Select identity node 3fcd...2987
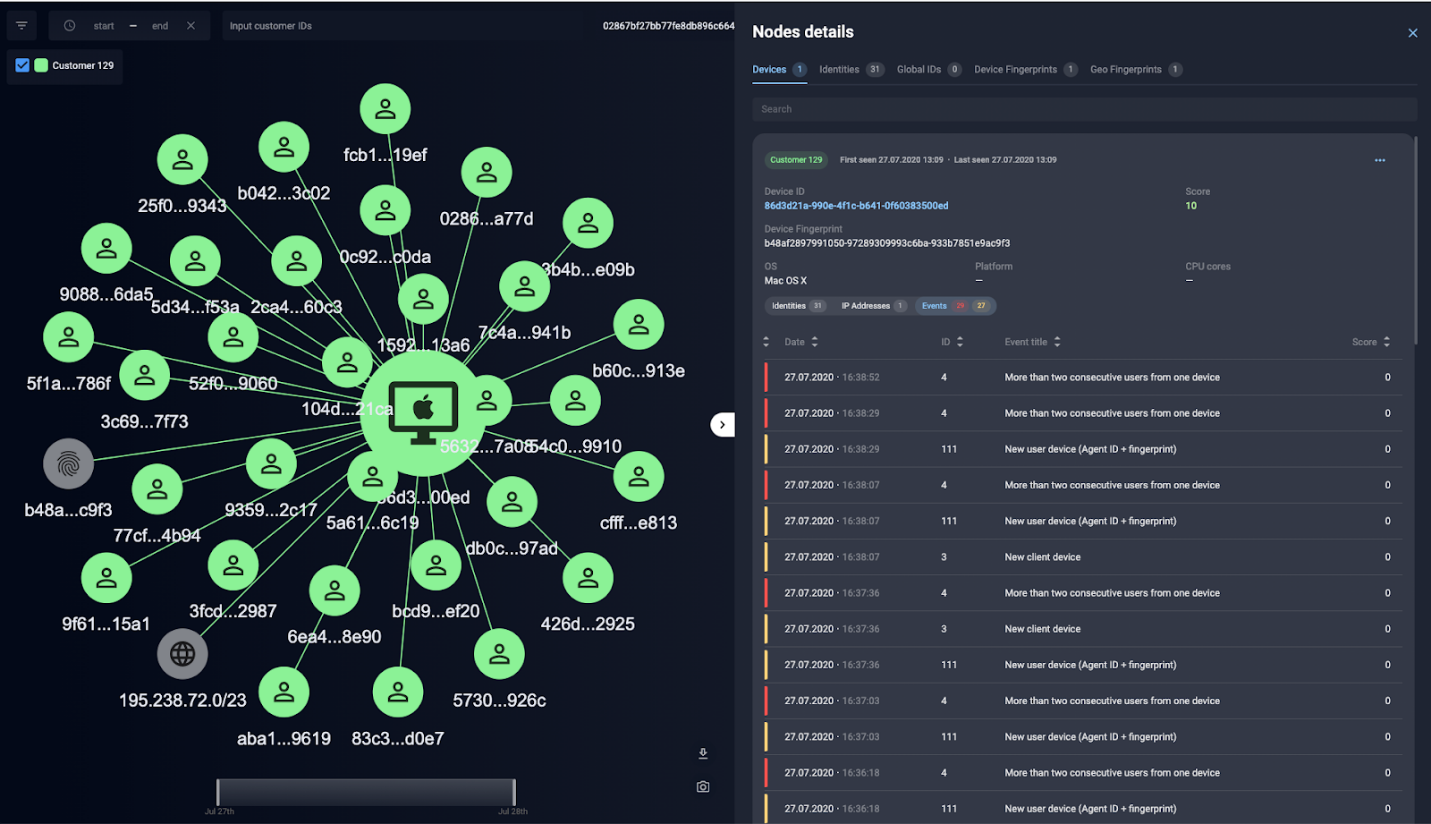The width and height of the screenshot is (1431, 824). click(233, 565)
